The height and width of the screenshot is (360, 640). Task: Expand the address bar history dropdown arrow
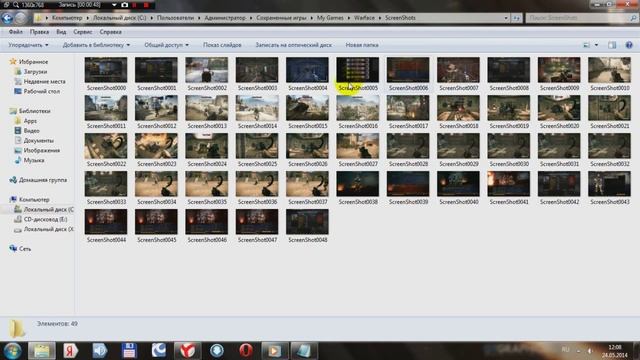pyautogui.click(x=506, y=18)
